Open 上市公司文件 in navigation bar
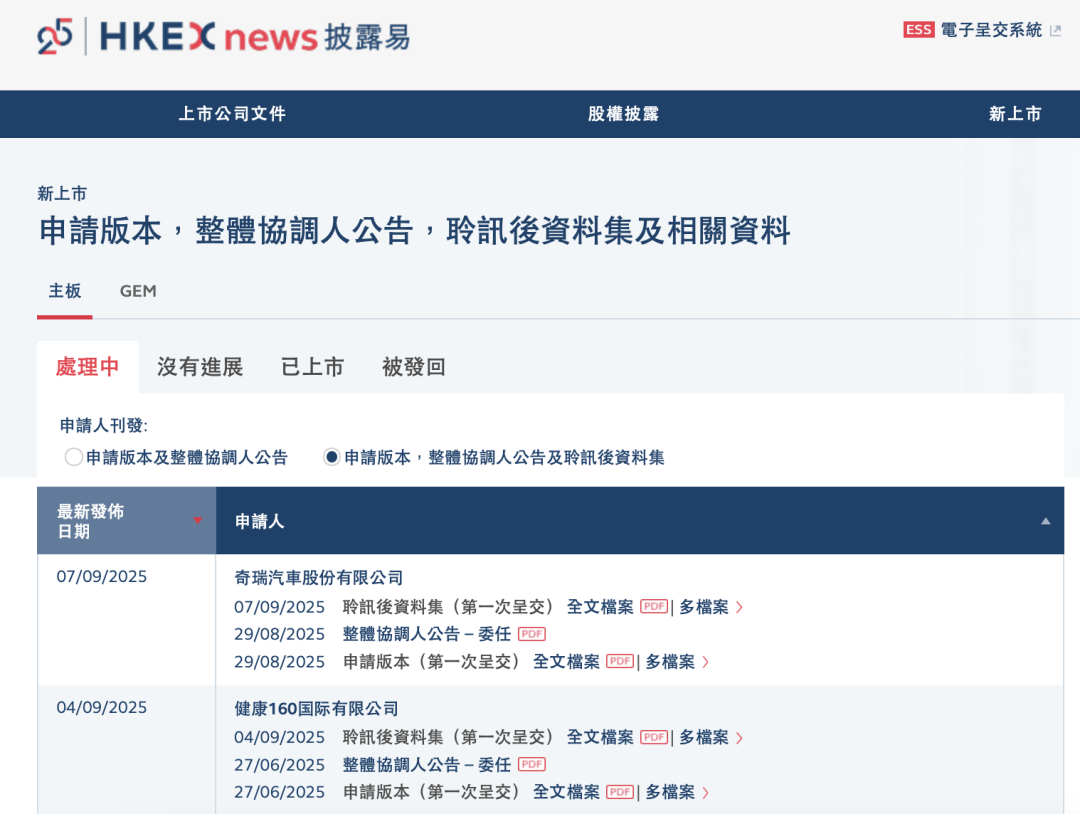The image size is (1080, 814). click(x=232, y=114)
